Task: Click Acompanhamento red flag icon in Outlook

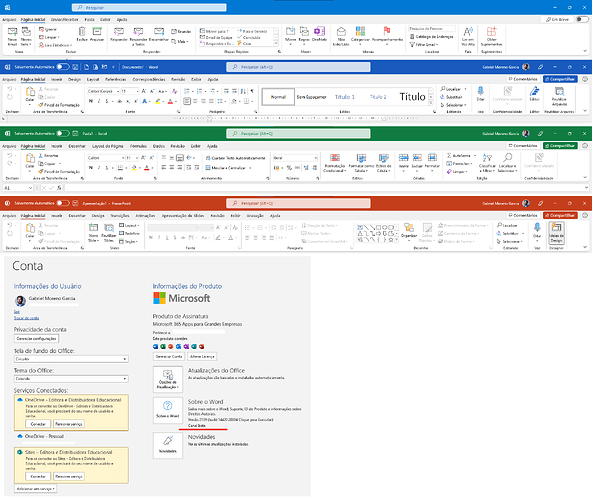Action: click(387, 31)
